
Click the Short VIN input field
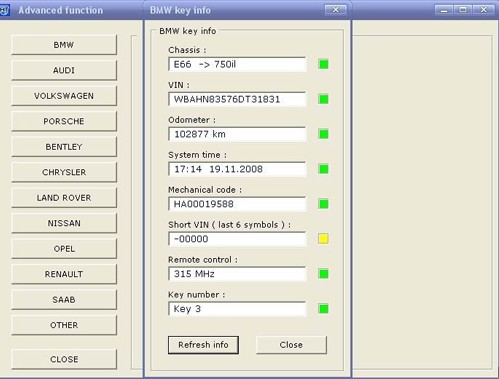(x=237, y=239)
